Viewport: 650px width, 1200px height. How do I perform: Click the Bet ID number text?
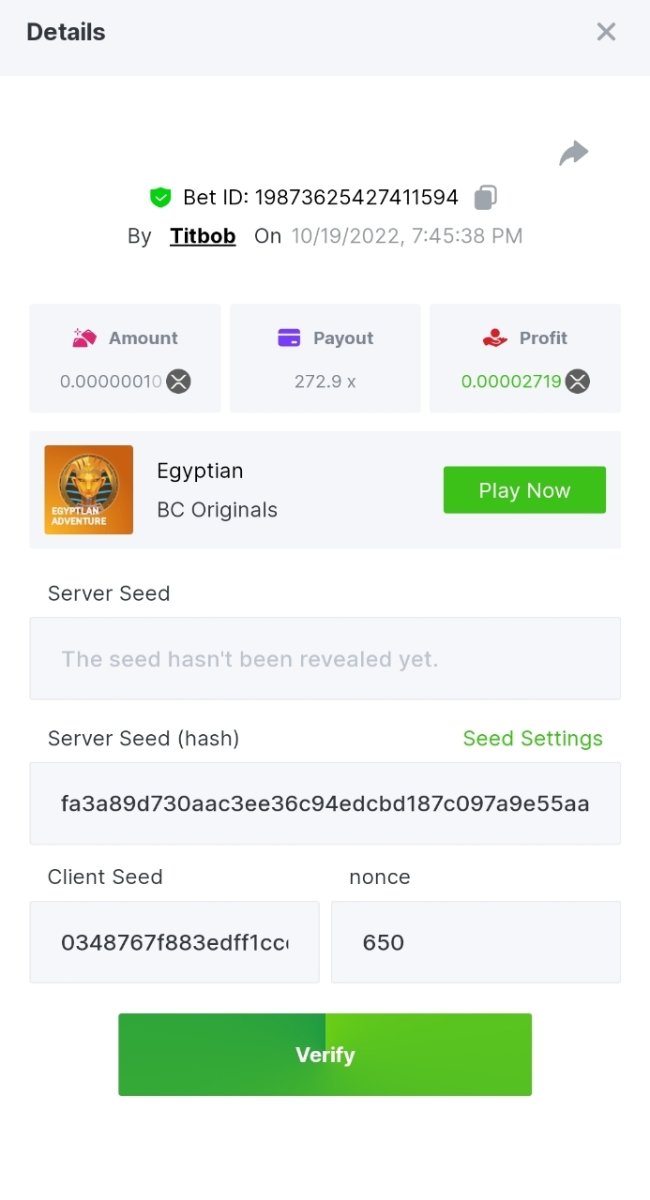(356, 197)
